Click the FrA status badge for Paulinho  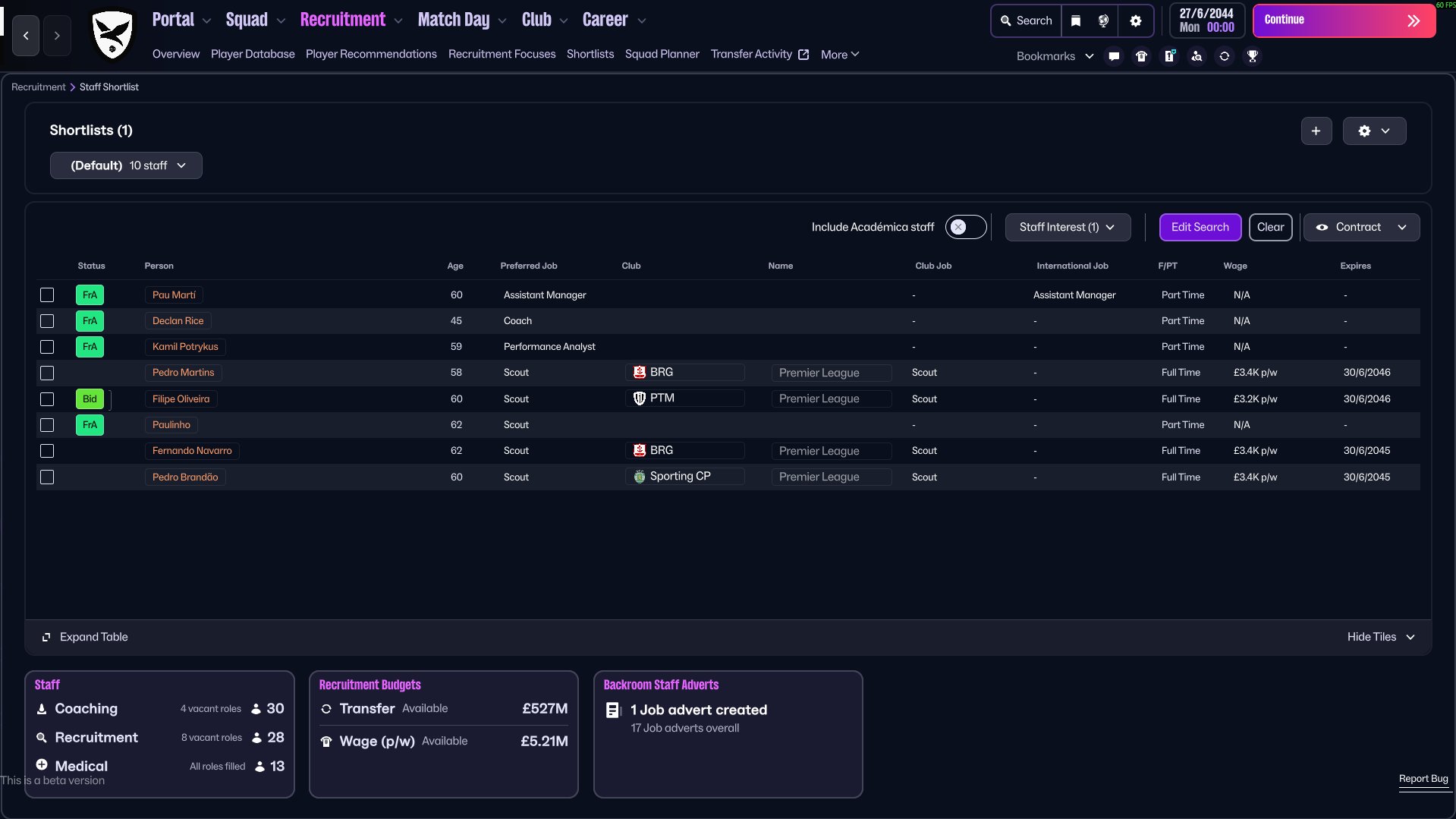click(90, 425)
